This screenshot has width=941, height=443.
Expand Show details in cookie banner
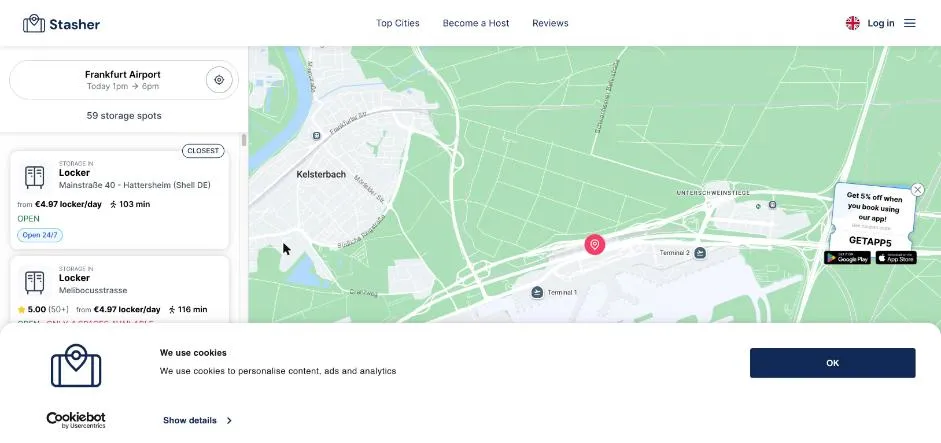197,420
